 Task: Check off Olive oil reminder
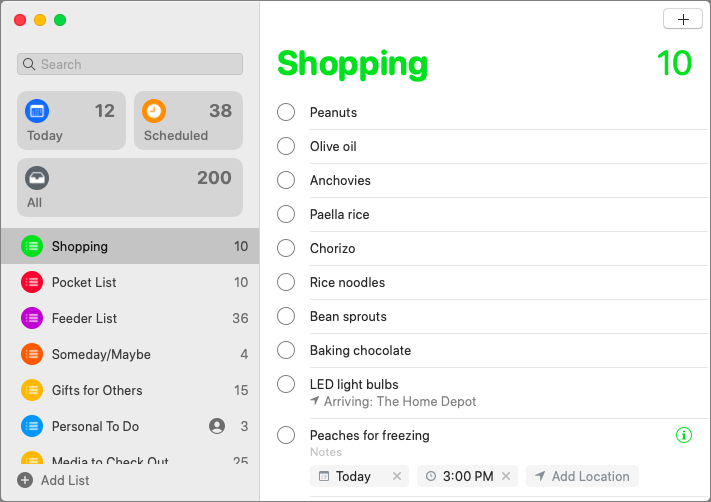pyautogui.click(x=286, y=146)
